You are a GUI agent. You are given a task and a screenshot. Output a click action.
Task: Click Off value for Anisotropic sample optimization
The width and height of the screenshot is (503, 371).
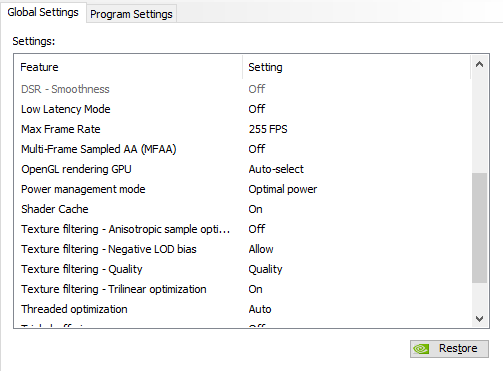257,229
